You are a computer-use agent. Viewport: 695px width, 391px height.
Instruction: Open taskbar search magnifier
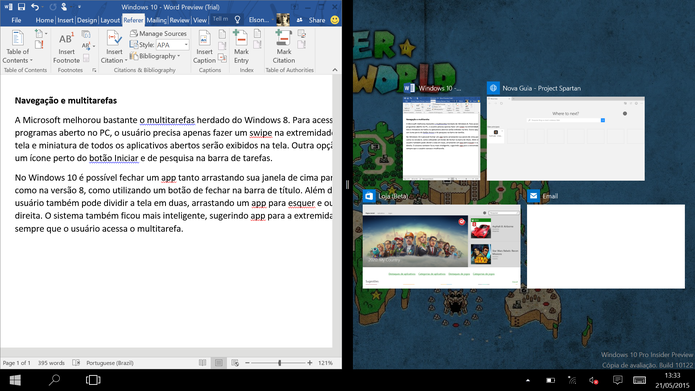[54, 380]
